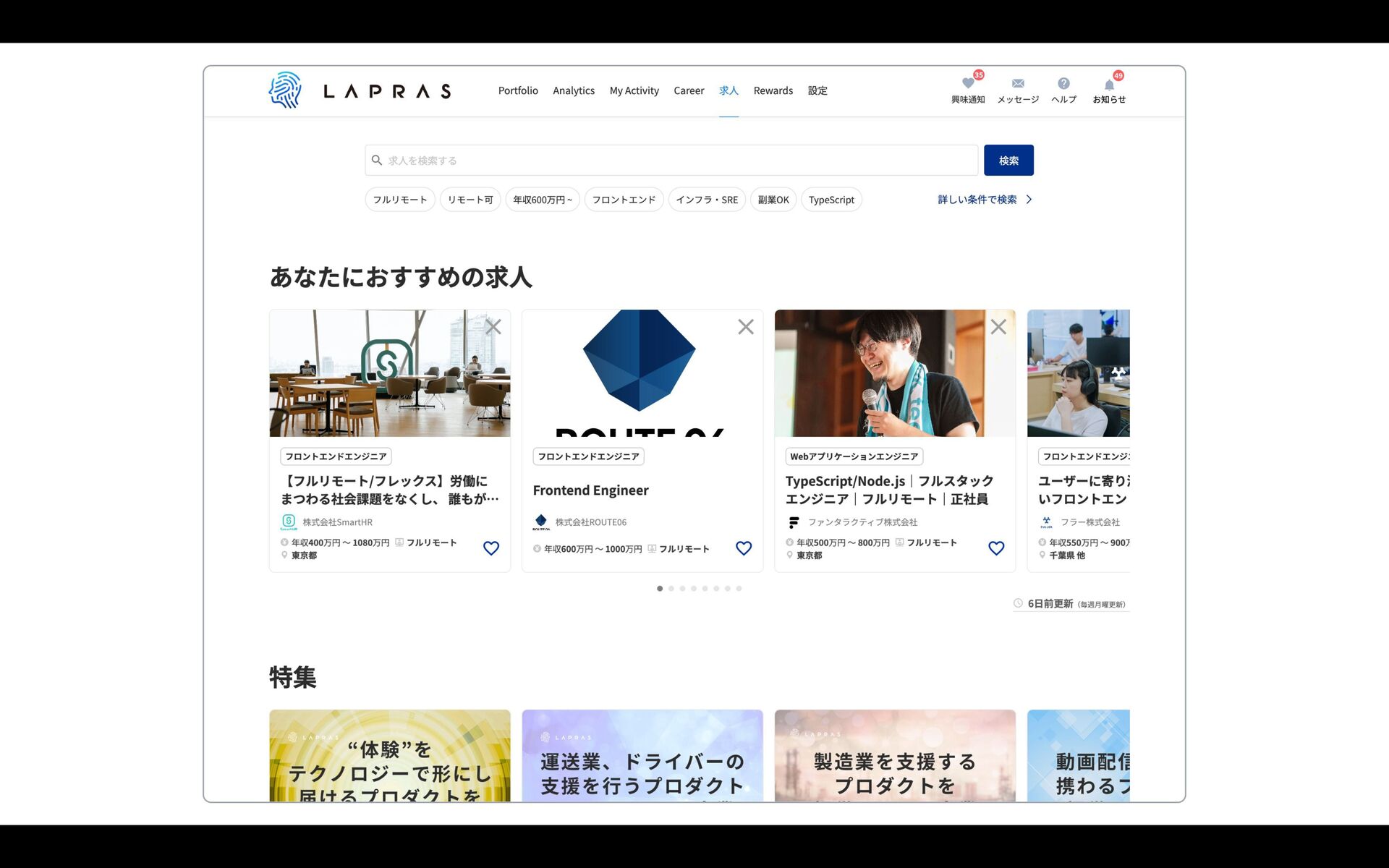1389x868 pixels.
Task: Apply the 年収600万円~ filter chip
Action: (x=543, y=200)
